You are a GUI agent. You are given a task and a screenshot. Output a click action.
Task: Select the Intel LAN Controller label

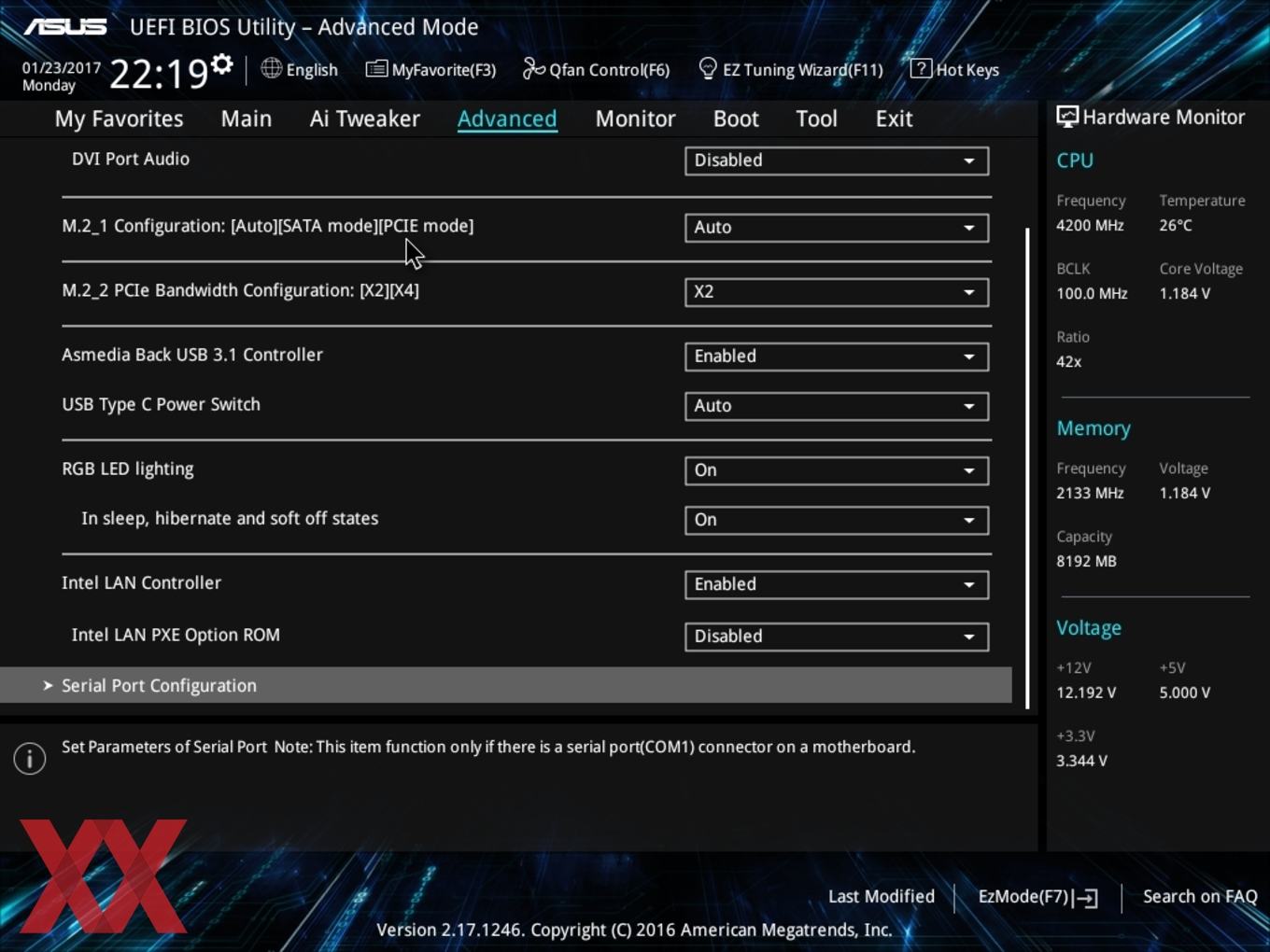[141, 582]
